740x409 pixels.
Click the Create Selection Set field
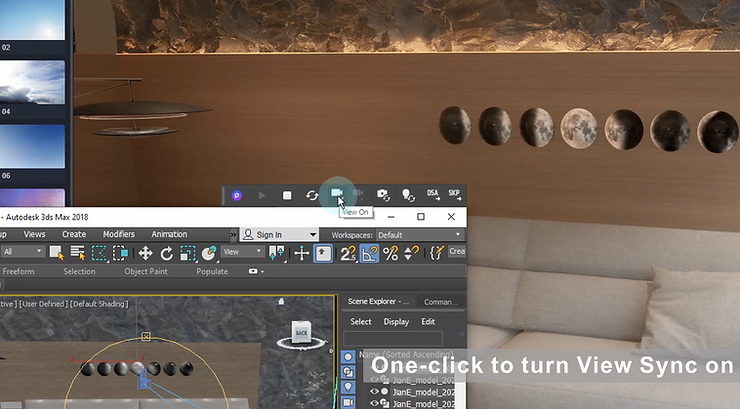[x=457, y=251]
